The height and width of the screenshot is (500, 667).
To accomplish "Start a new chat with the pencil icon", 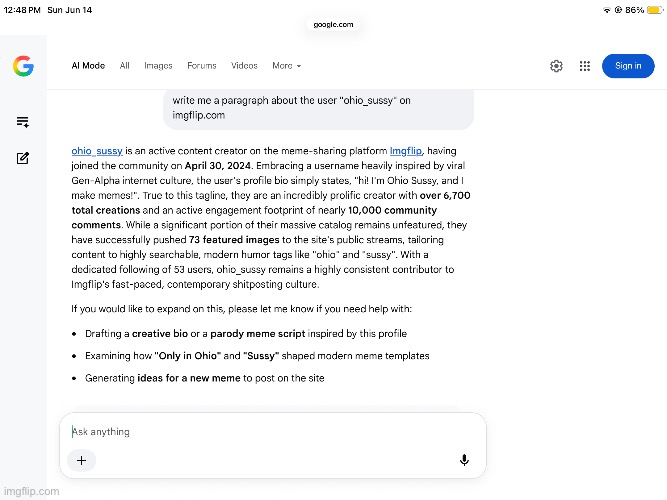I will pyautogui.click(x=23, y=158).
